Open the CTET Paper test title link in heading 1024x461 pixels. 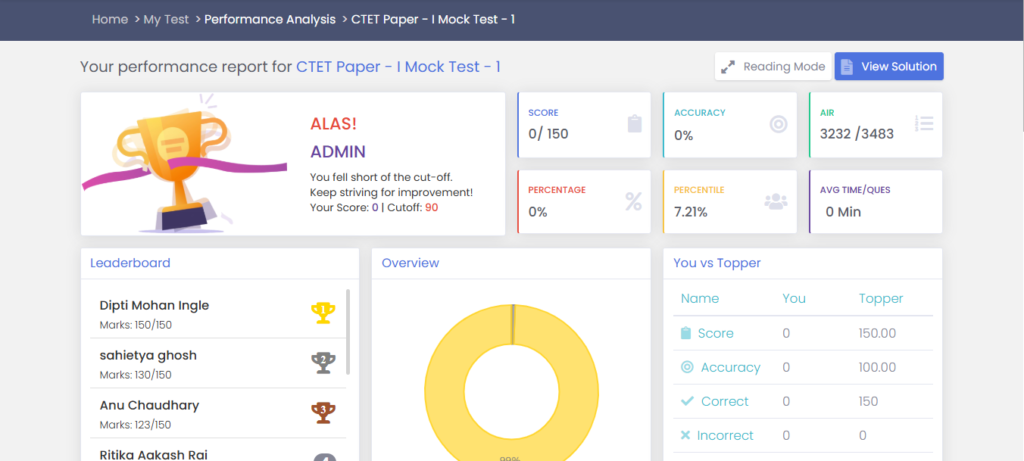coord(398,67)
